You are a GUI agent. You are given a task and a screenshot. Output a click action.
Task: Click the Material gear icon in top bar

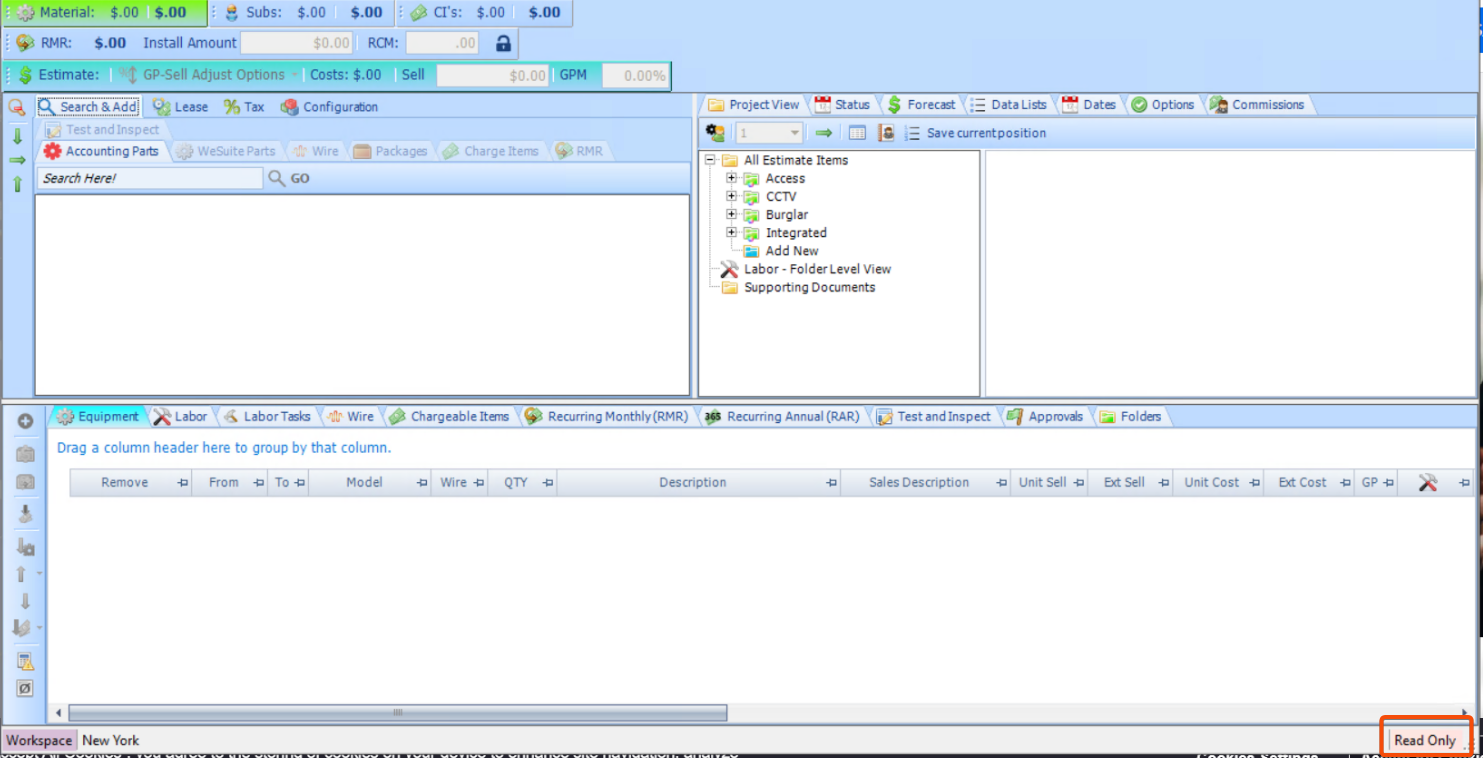click(x=26, y=13)
